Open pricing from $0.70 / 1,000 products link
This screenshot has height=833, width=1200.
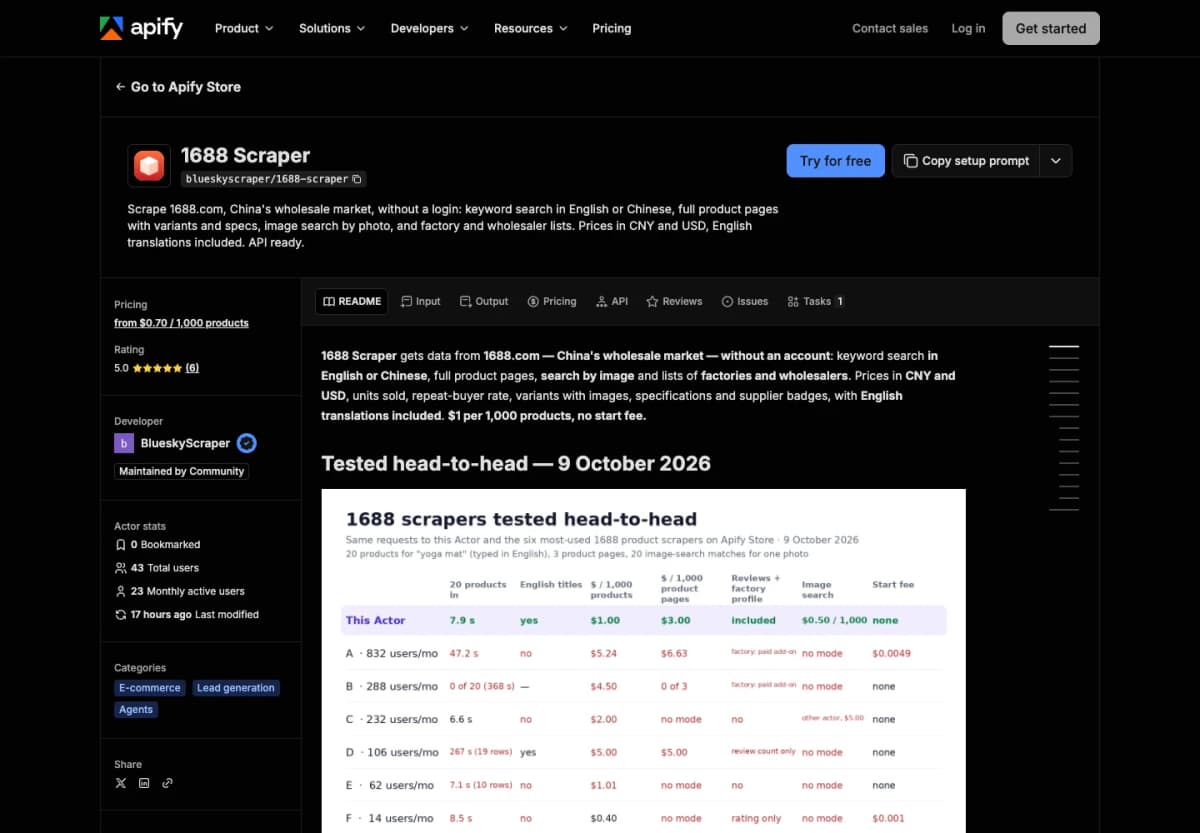[x=181, y=323]
